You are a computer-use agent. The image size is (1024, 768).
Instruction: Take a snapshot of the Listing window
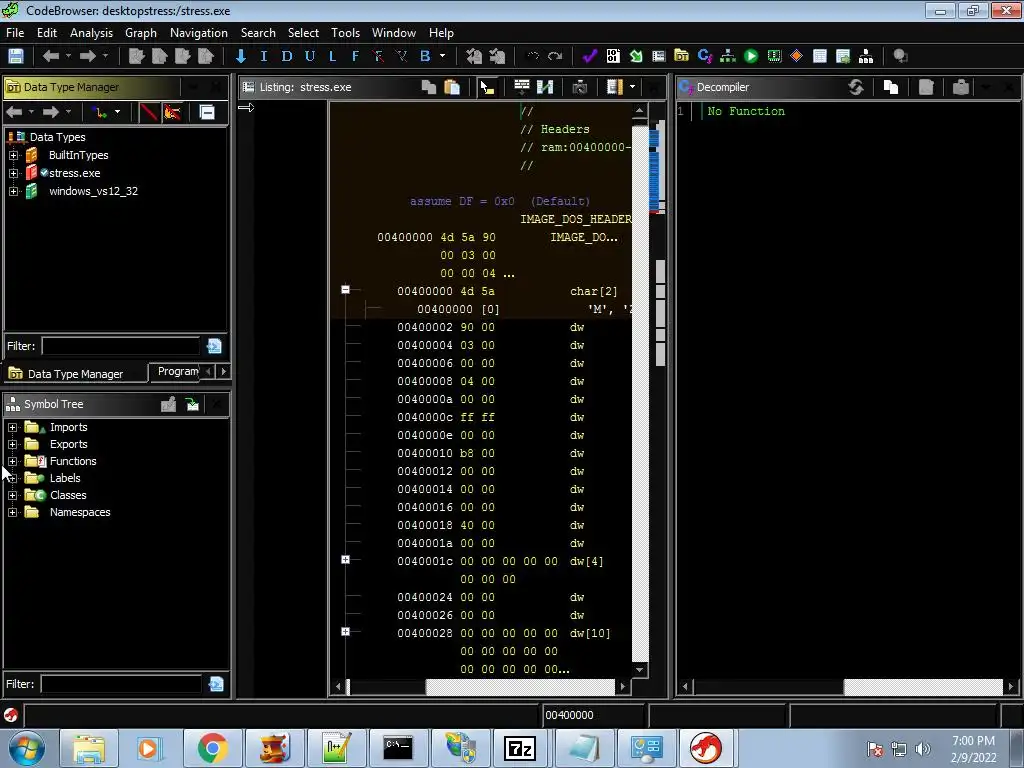(x=579, y=87)
